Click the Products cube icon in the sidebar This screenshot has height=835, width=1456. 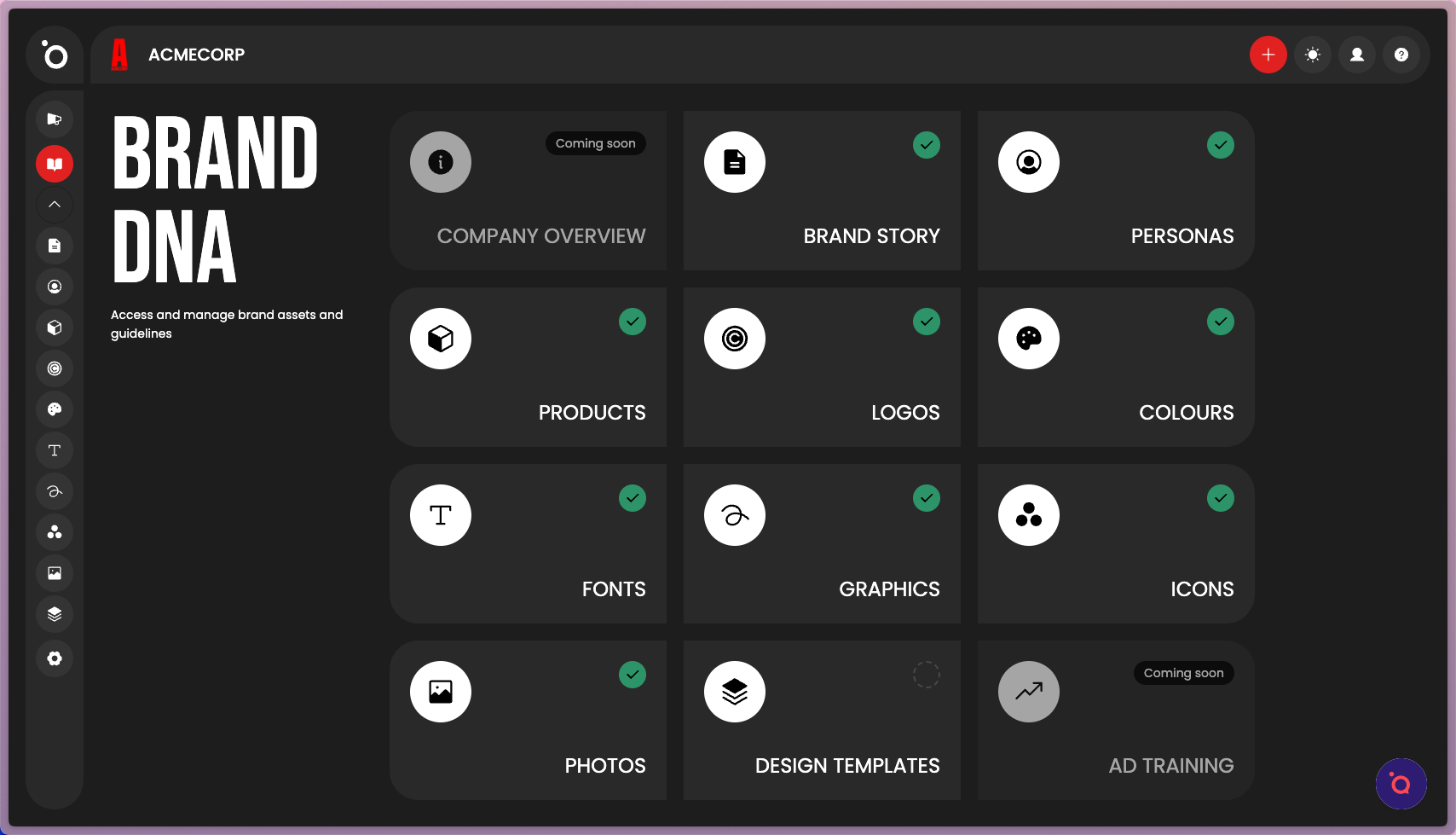coord(54,328)
